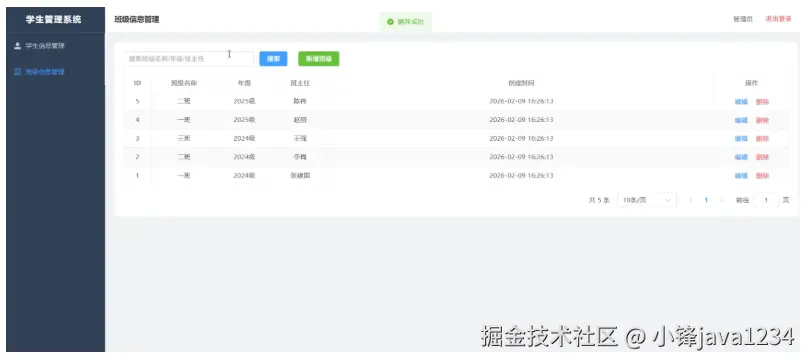Edit the class row with ID 1
Screen dimensions: 807x363
[x=741, y=176]
